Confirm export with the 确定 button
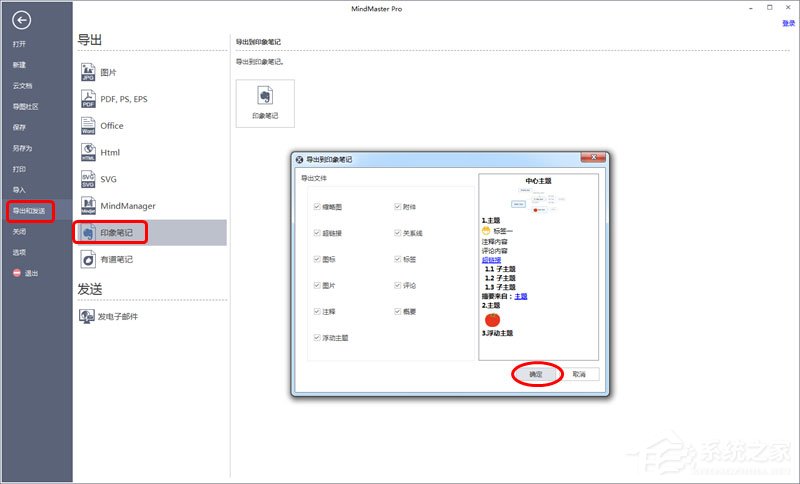800x484 pixels. (536, 374)
